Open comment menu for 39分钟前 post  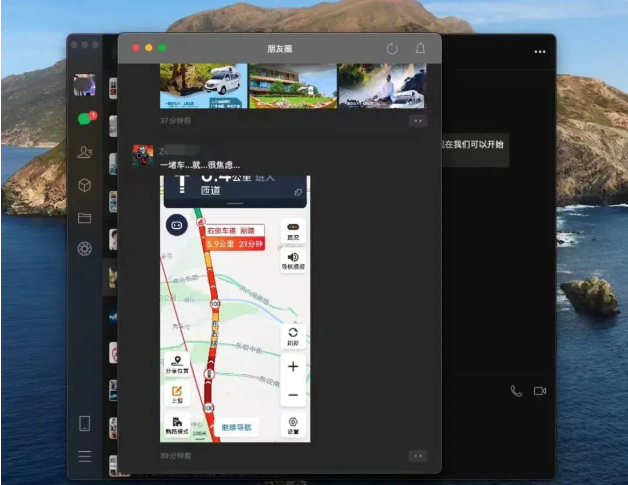[418, 456]
